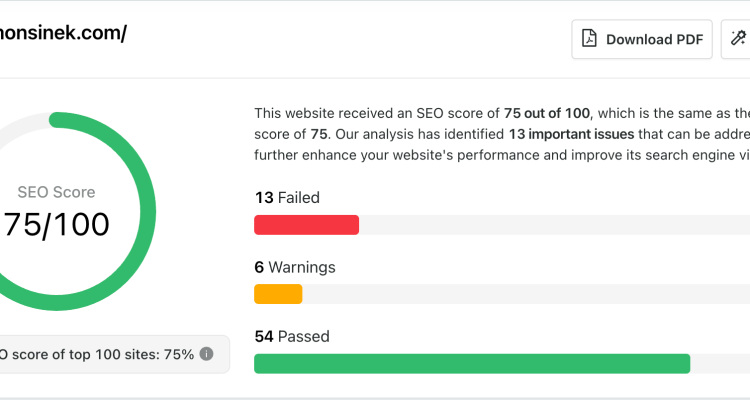Click the PDF file icon
The width and height of the screenshot is (750, 400).
[x=589, y=39]
